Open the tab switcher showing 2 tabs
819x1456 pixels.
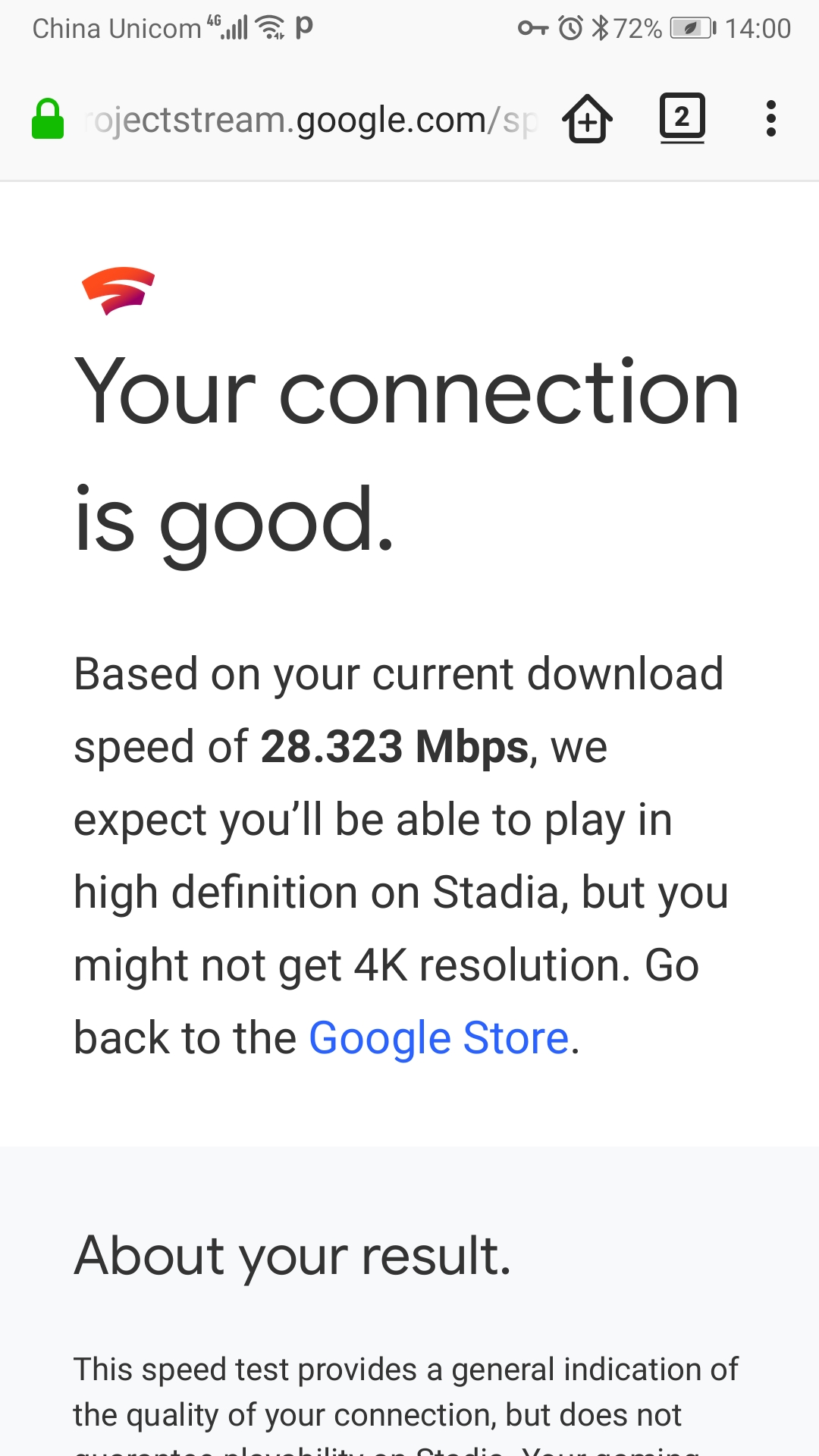coord(682,118)
